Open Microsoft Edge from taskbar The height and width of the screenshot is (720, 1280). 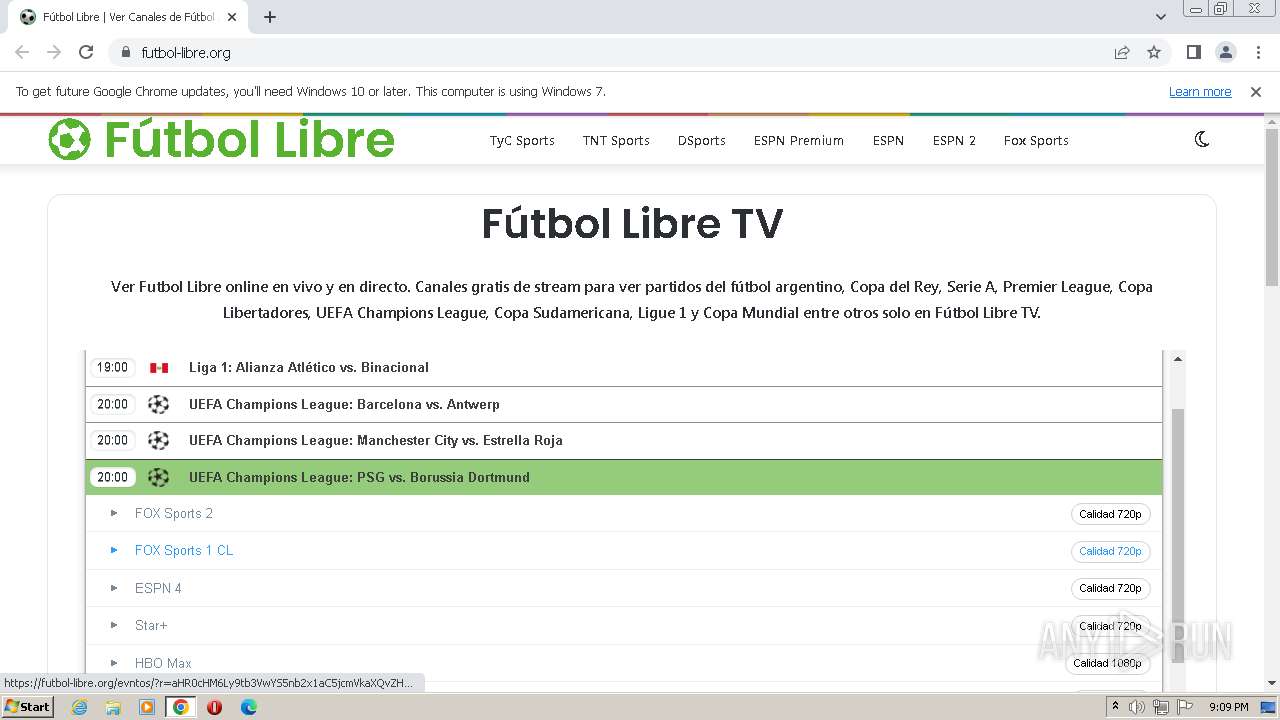pyautogui.click(x=249, y=707)
